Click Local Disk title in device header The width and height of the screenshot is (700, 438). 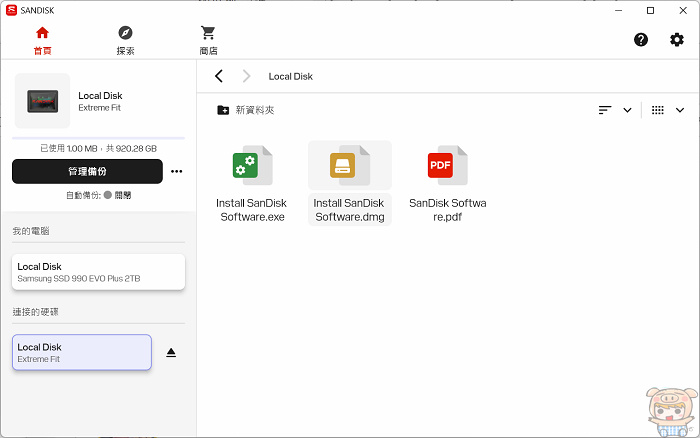coord(100,96)
